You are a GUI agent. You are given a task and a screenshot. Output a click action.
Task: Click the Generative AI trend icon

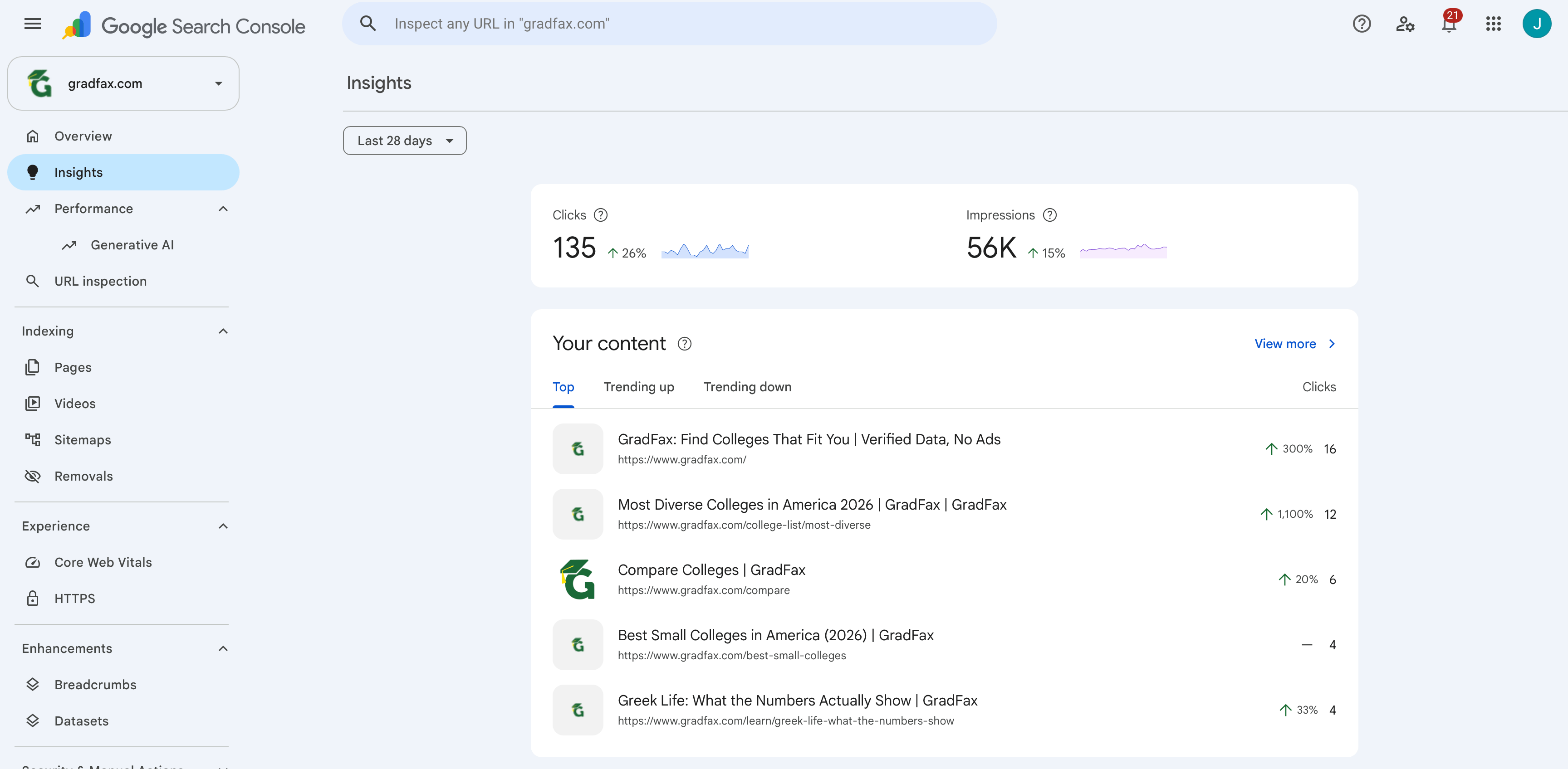tap(69, 244)
